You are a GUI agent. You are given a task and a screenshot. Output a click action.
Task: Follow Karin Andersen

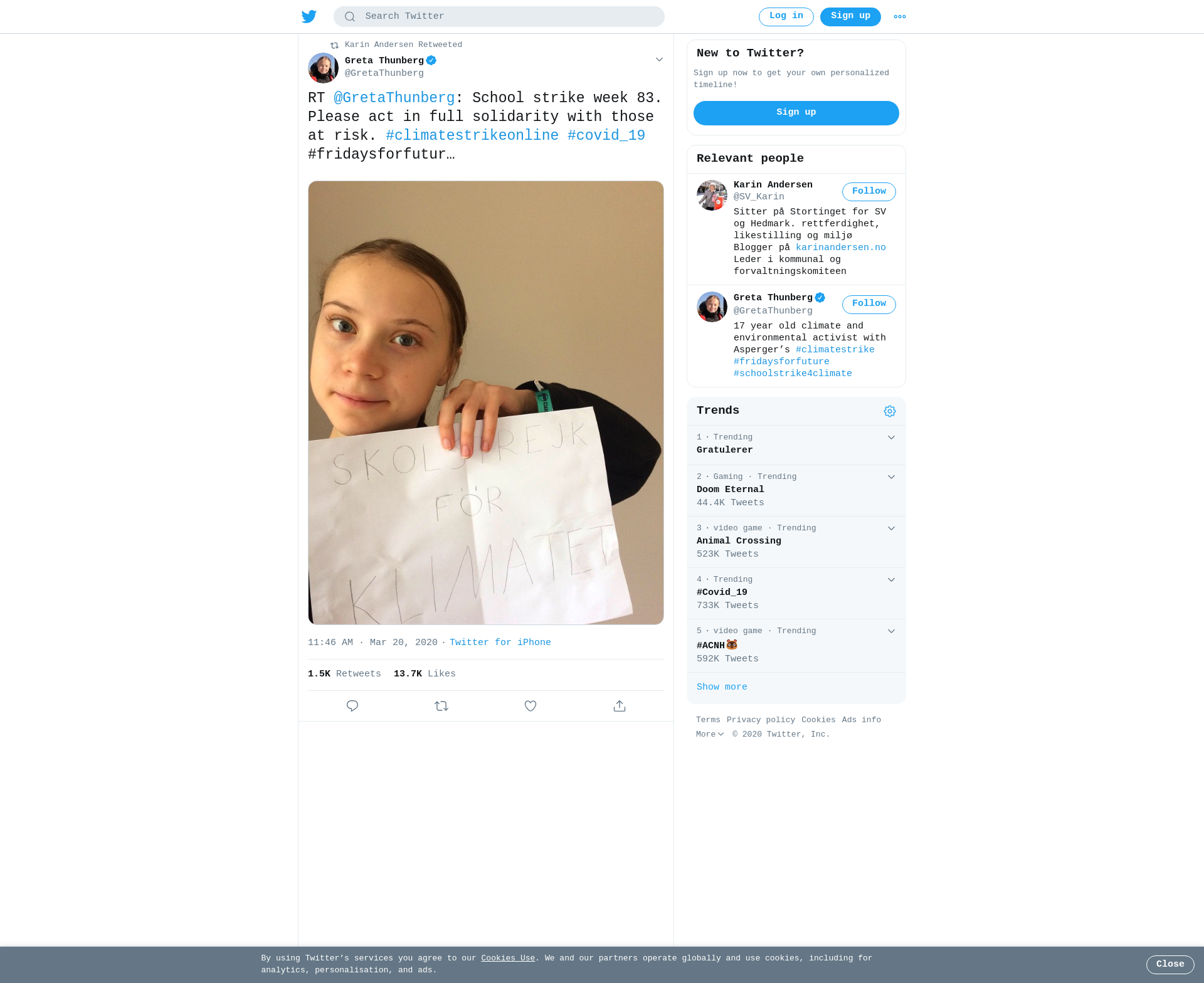coord(869,192)
